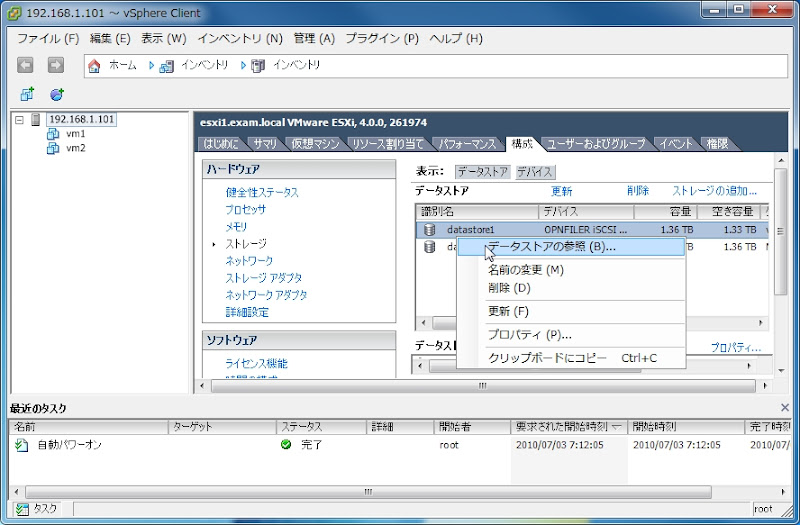
Task: Click the 要求された開始時刻 column header
Action: (x=568, y=427)
